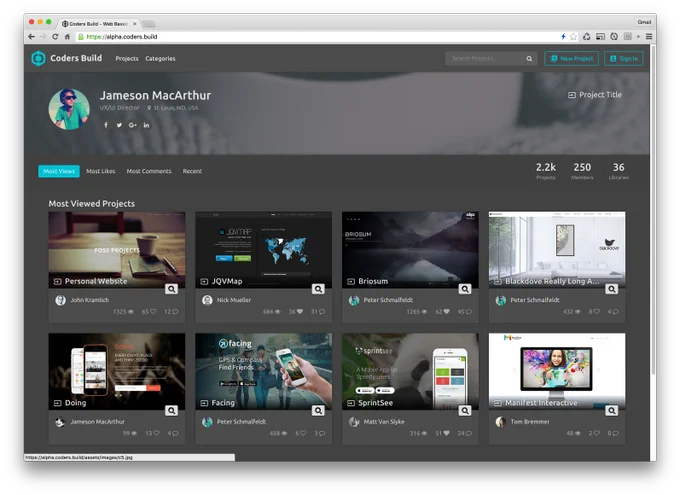
Task: Open the JQVMap project thumbnail
Action: click(263, 250)
